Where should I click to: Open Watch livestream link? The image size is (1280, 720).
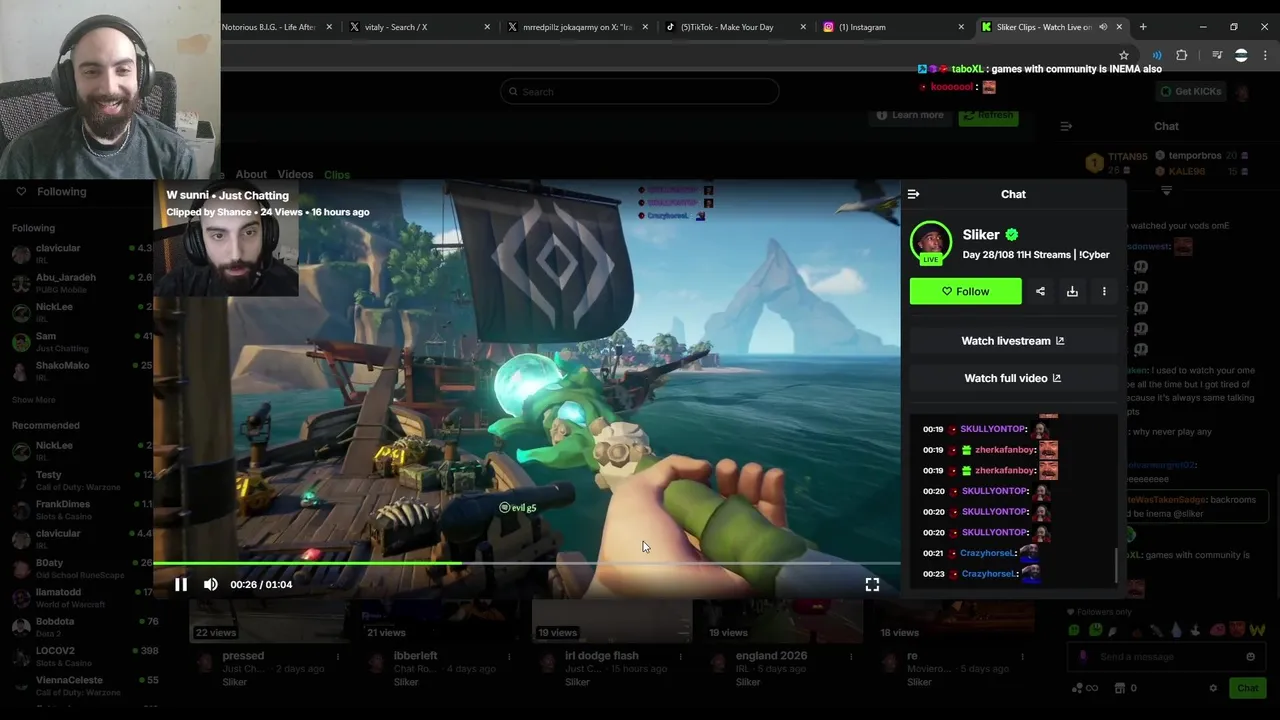click(1013, 341)
